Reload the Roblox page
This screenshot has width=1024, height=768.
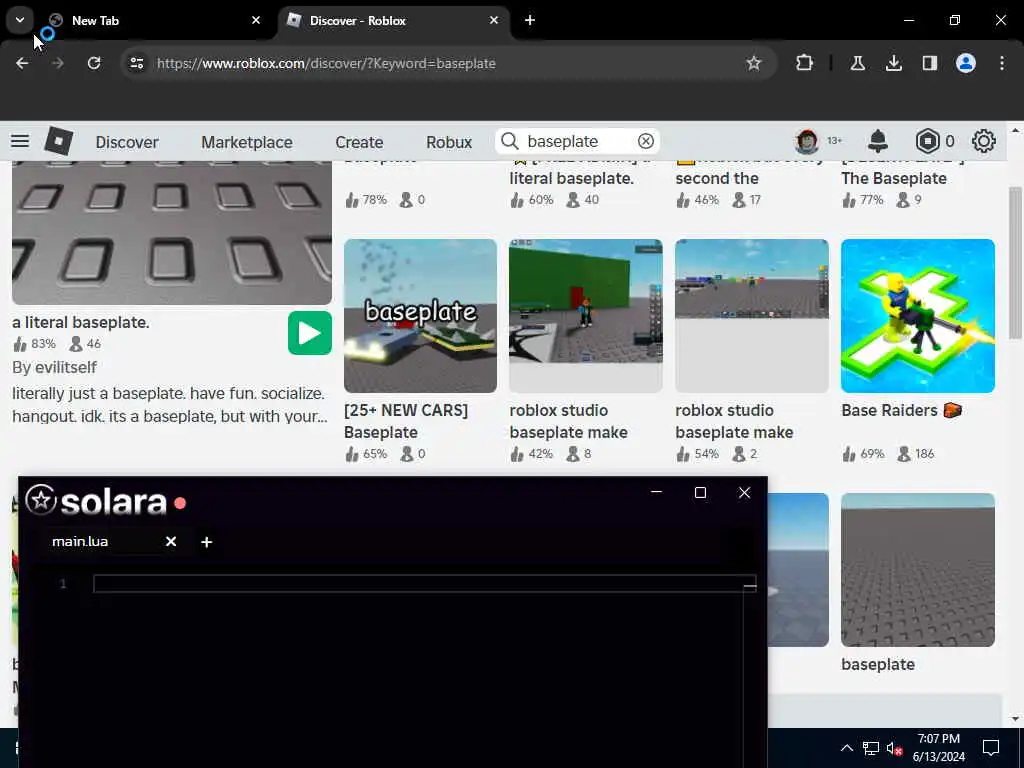(94, 63)
